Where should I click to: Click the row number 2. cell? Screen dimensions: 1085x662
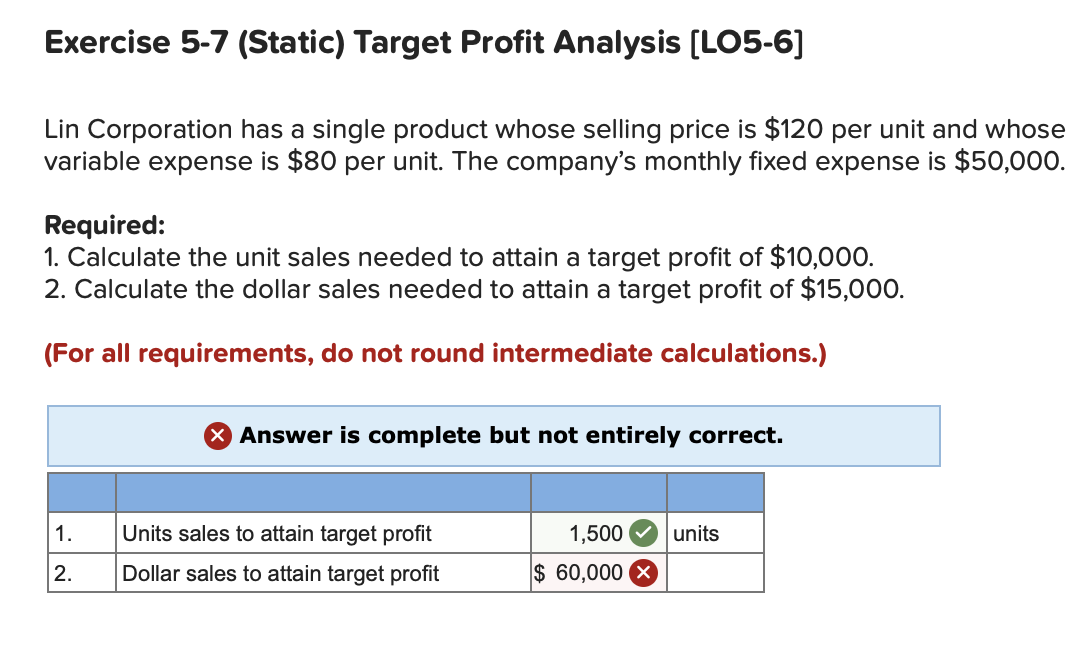(82, 573)
